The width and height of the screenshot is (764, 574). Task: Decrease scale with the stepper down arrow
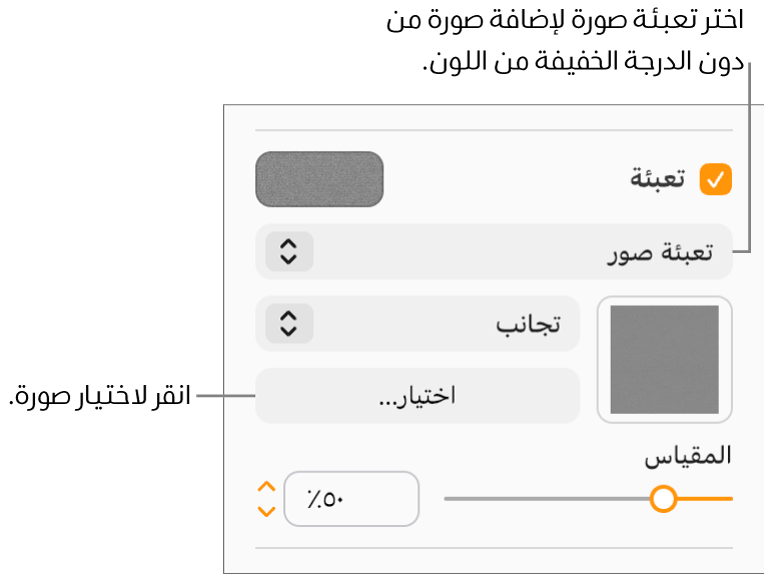coord(266,510)
